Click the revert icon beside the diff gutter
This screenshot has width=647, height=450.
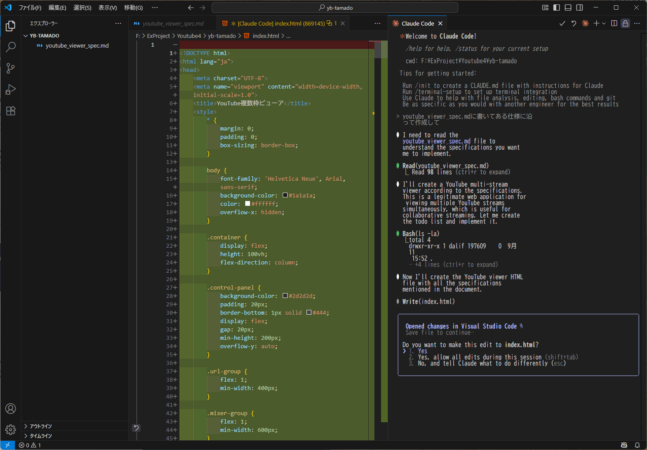136,428
